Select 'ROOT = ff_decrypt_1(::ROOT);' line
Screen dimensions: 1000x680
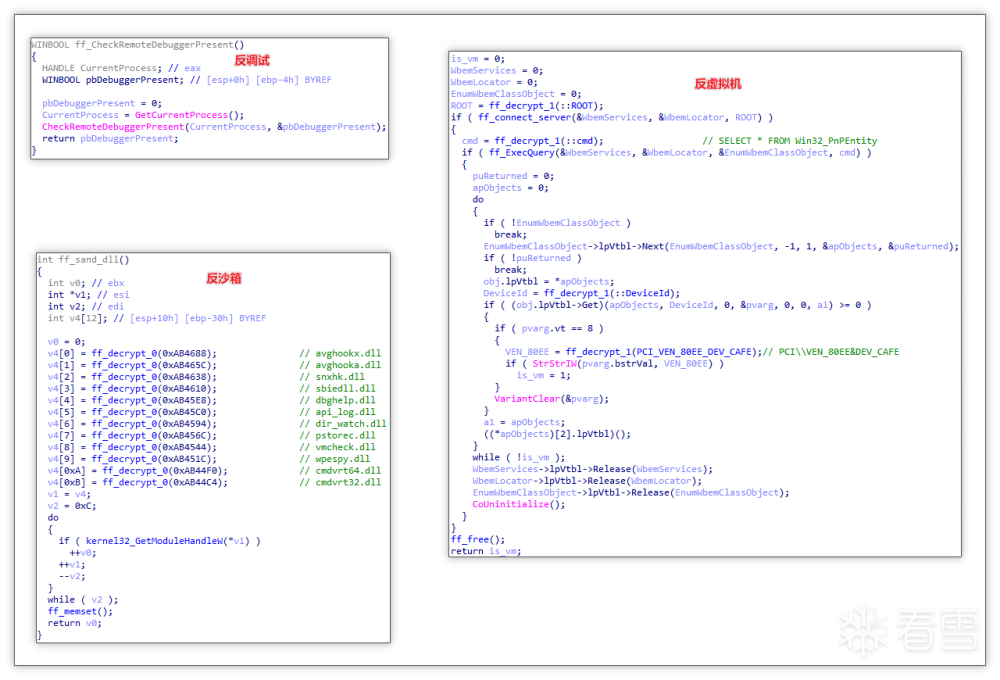tap(527, 106)
